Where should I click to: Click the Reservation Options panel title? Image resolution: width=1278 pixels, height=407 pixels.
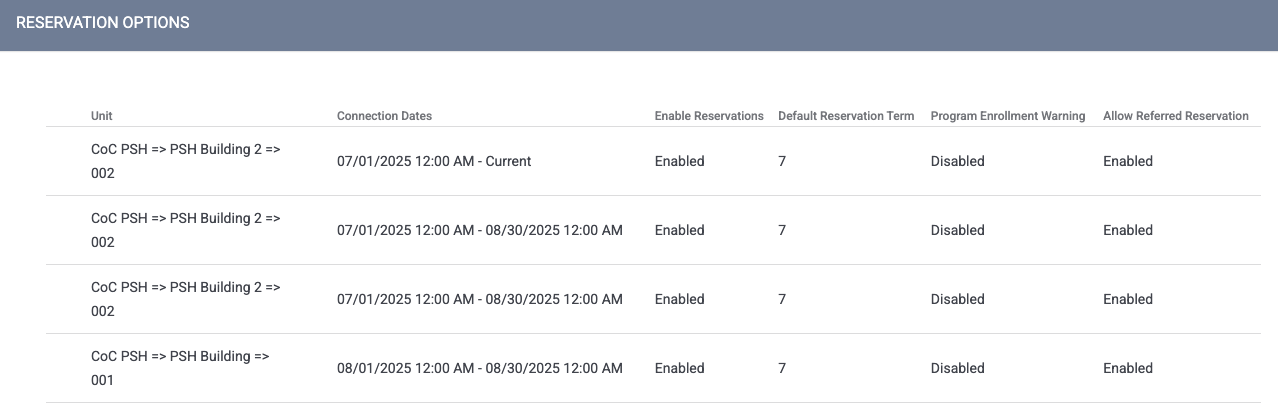[103, 22]
